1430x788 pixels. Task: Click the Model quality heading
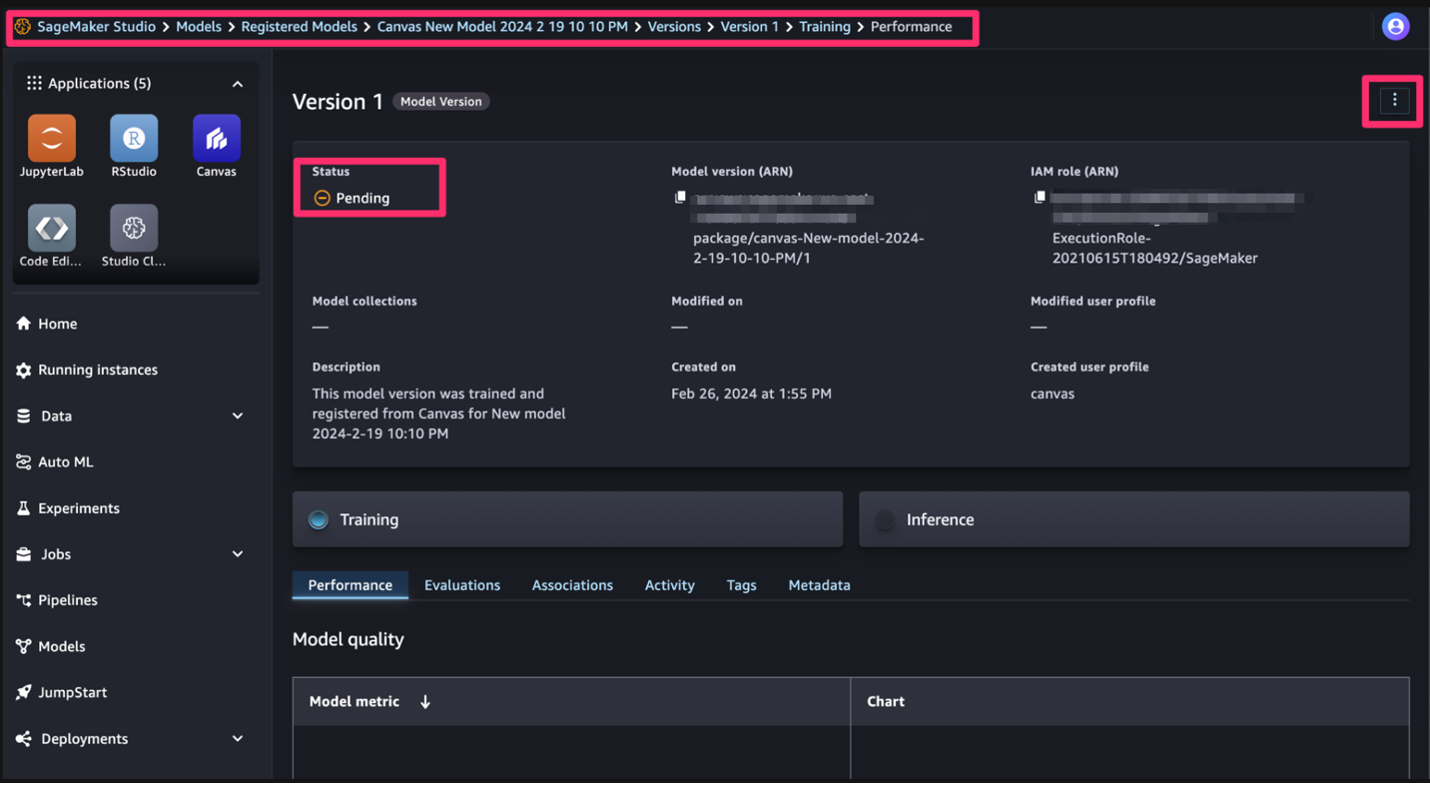pyautogui.click(x=348, y=640)
